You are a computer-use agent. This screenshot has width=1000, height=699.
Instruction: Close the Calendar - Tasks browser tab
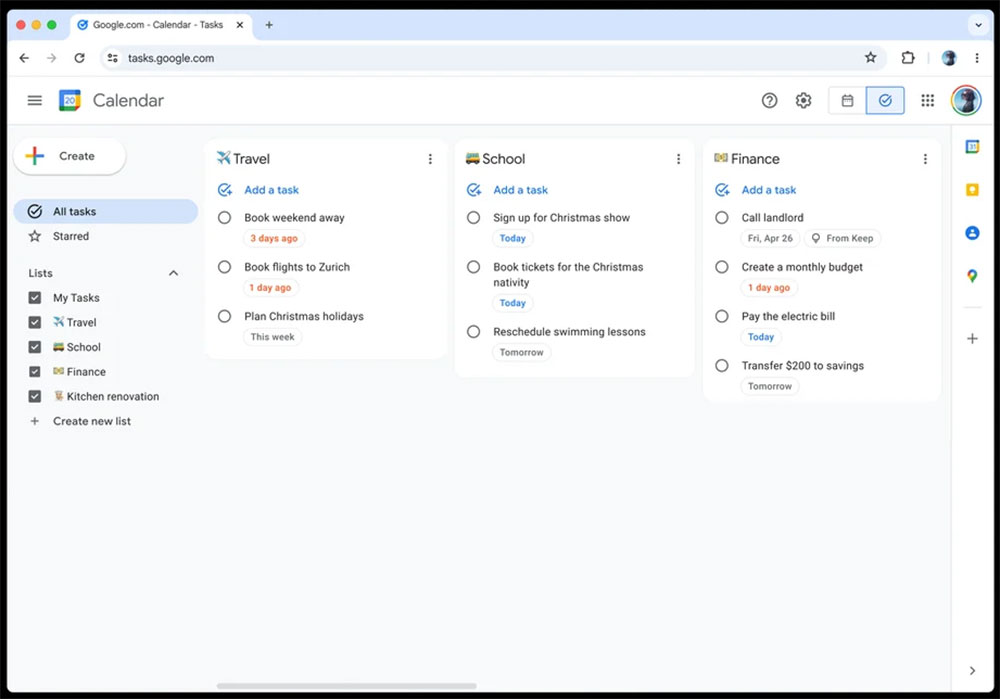(240, 25)
